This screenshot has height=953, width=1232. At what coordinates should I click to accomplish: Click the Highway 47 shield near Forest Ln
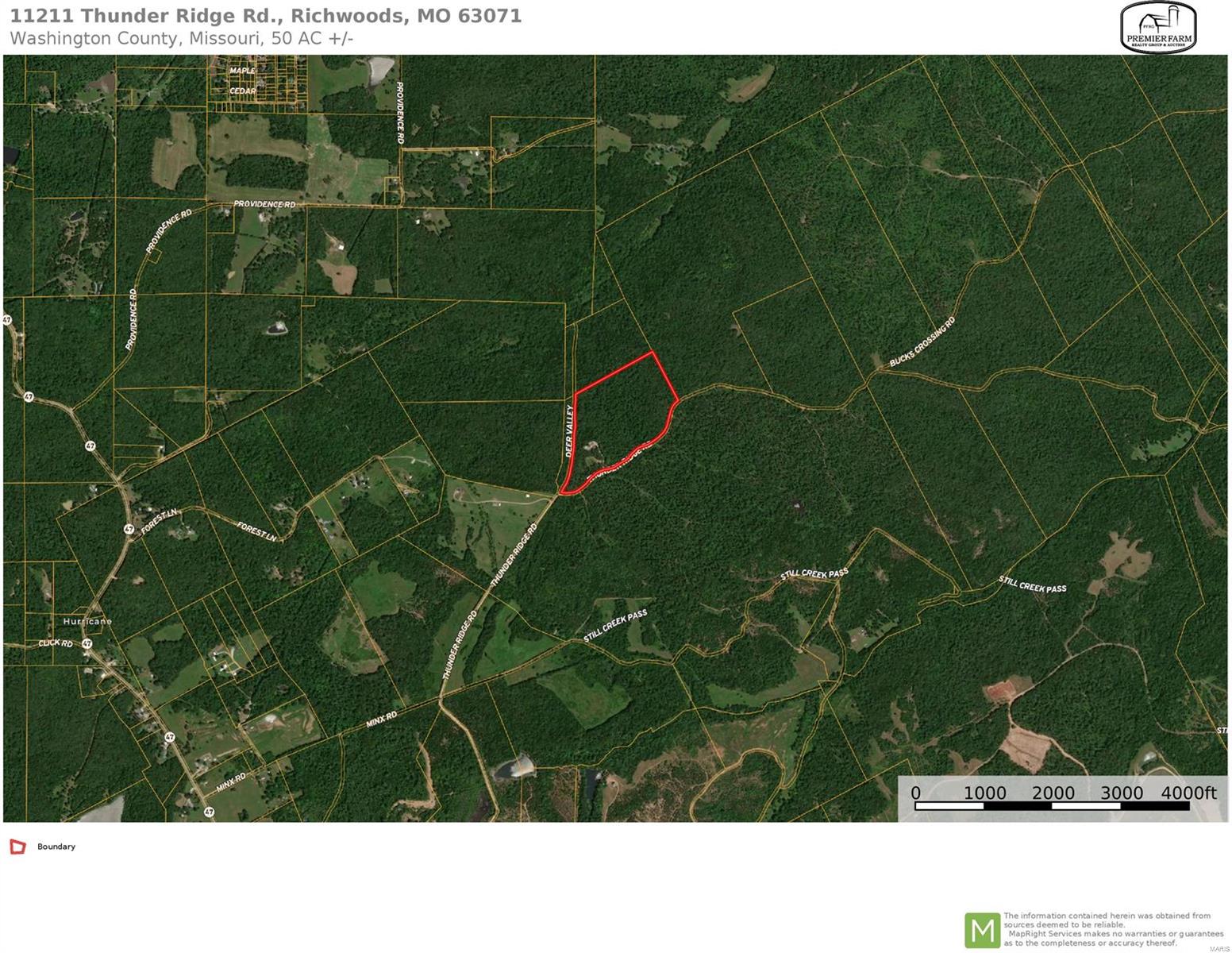(129, 528)
